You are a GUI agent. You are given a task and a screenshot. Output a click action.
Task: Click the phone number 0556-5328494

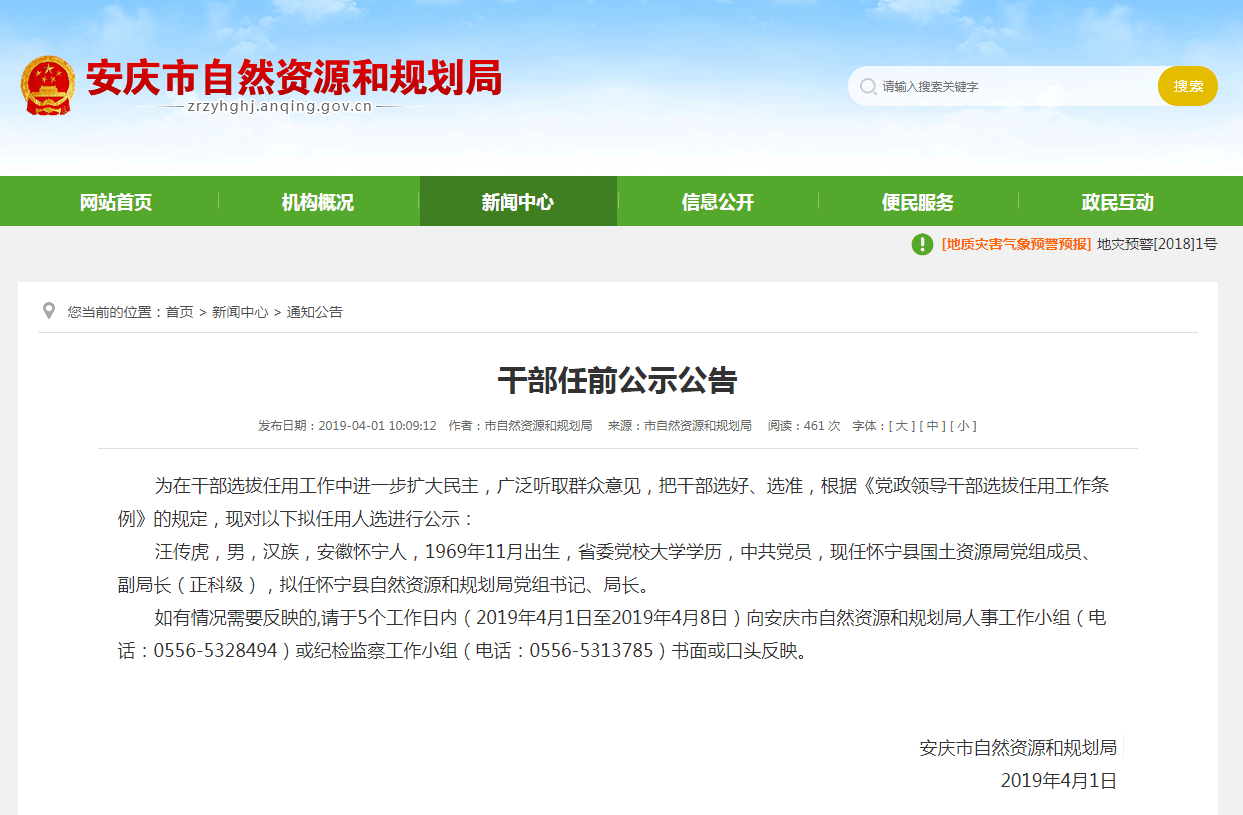coord(215,651)
